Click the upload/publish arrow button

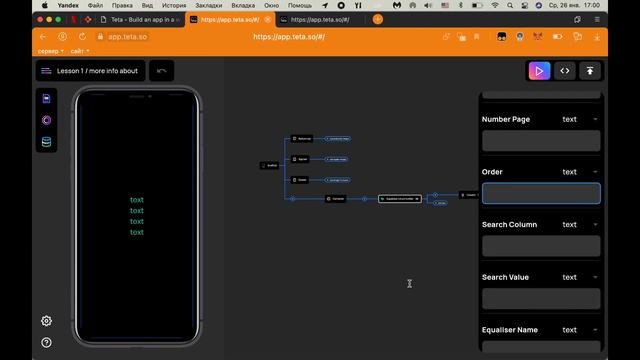590,71
